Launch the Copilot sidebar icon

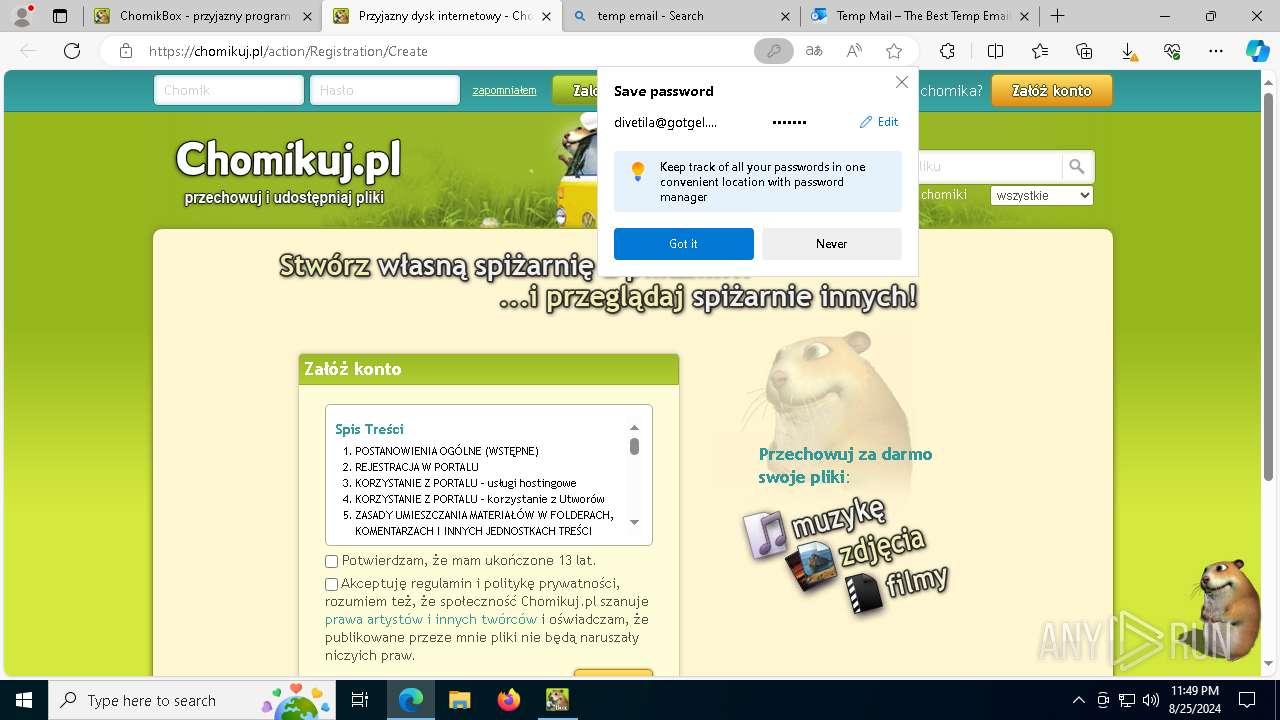pyautogui.click(x=1257, y=51)
